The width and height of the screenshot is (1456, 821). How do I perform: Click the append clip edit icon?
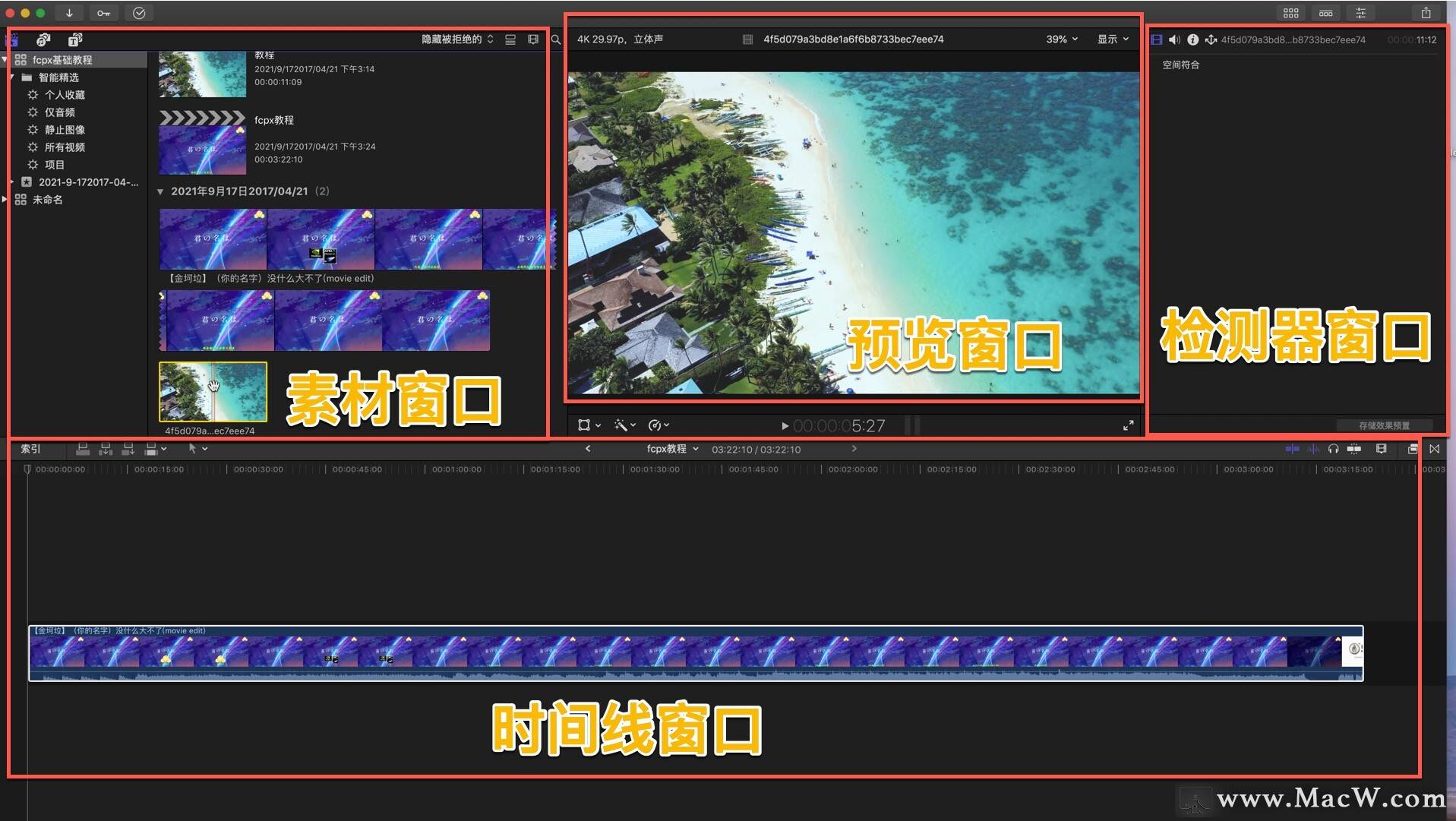click(128, 449)
